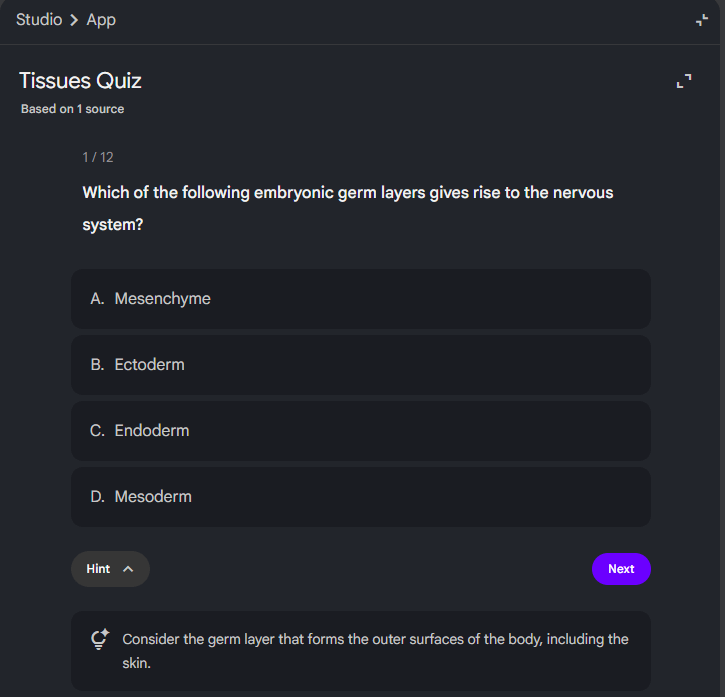Click the 1 / 12 question progress counter
The width and height of the screenshot is (725, 697).
[98, 157]
